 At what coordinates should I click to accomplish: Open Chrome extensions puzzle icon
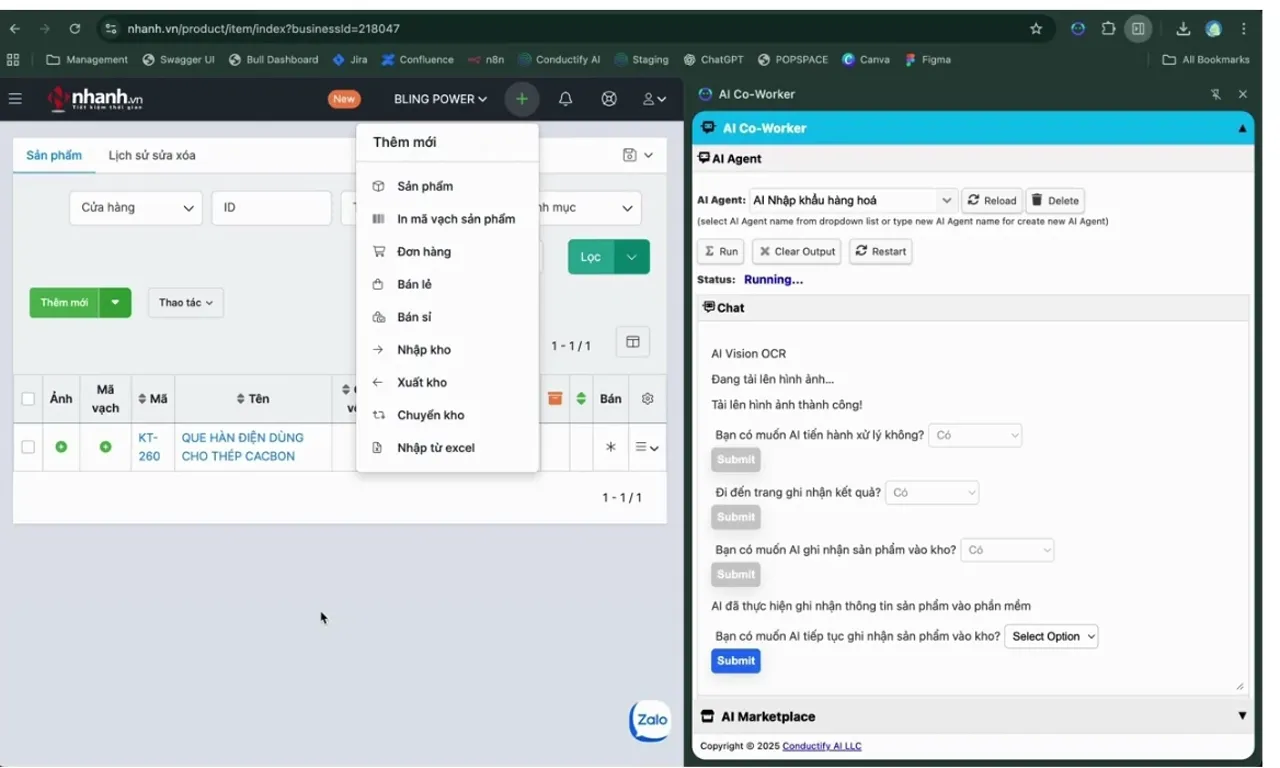tap(1108, 28)
